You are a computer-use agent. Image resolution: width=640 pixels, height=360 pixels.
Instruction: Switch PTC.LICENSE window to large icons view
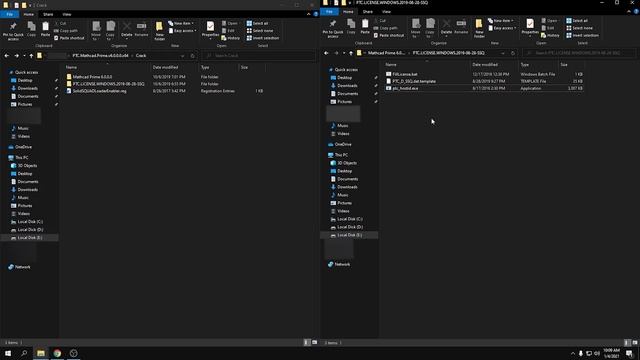(x=635, y=342)
